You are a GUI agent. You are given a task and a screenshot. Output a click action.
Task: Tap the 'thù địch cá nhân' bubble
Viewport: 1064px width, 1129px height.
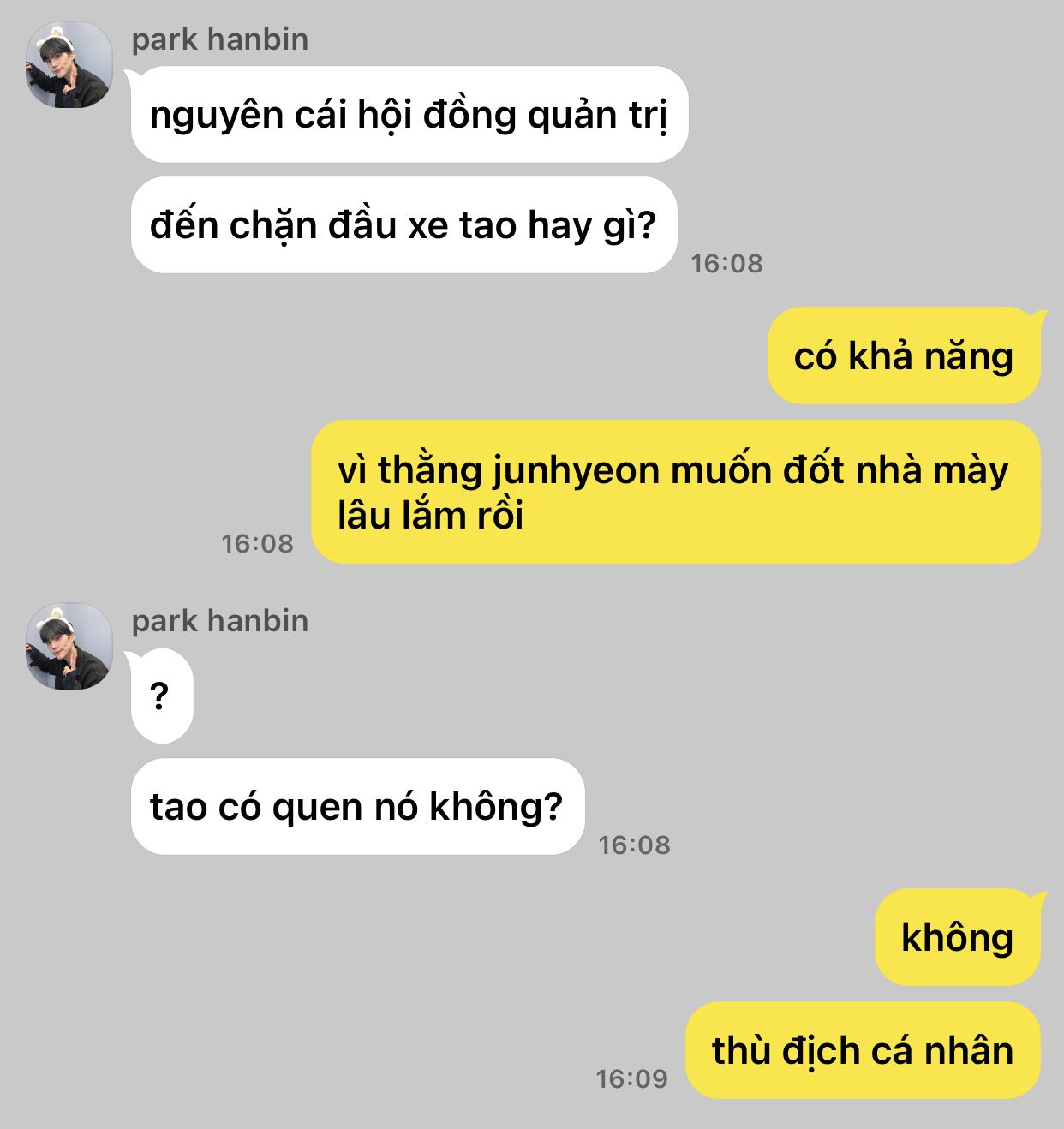point(864,1050)
